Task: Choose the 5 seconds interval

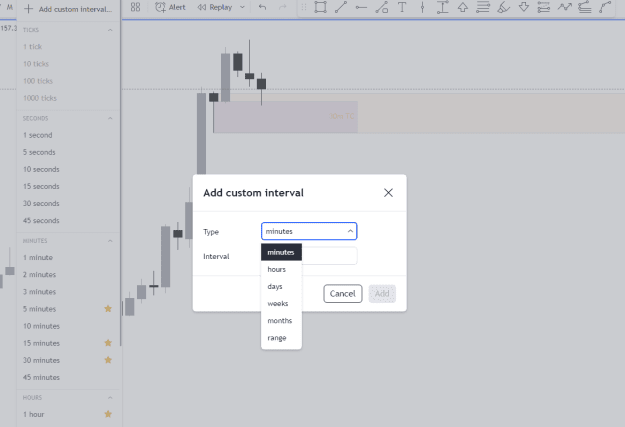Action: [68, 152]
